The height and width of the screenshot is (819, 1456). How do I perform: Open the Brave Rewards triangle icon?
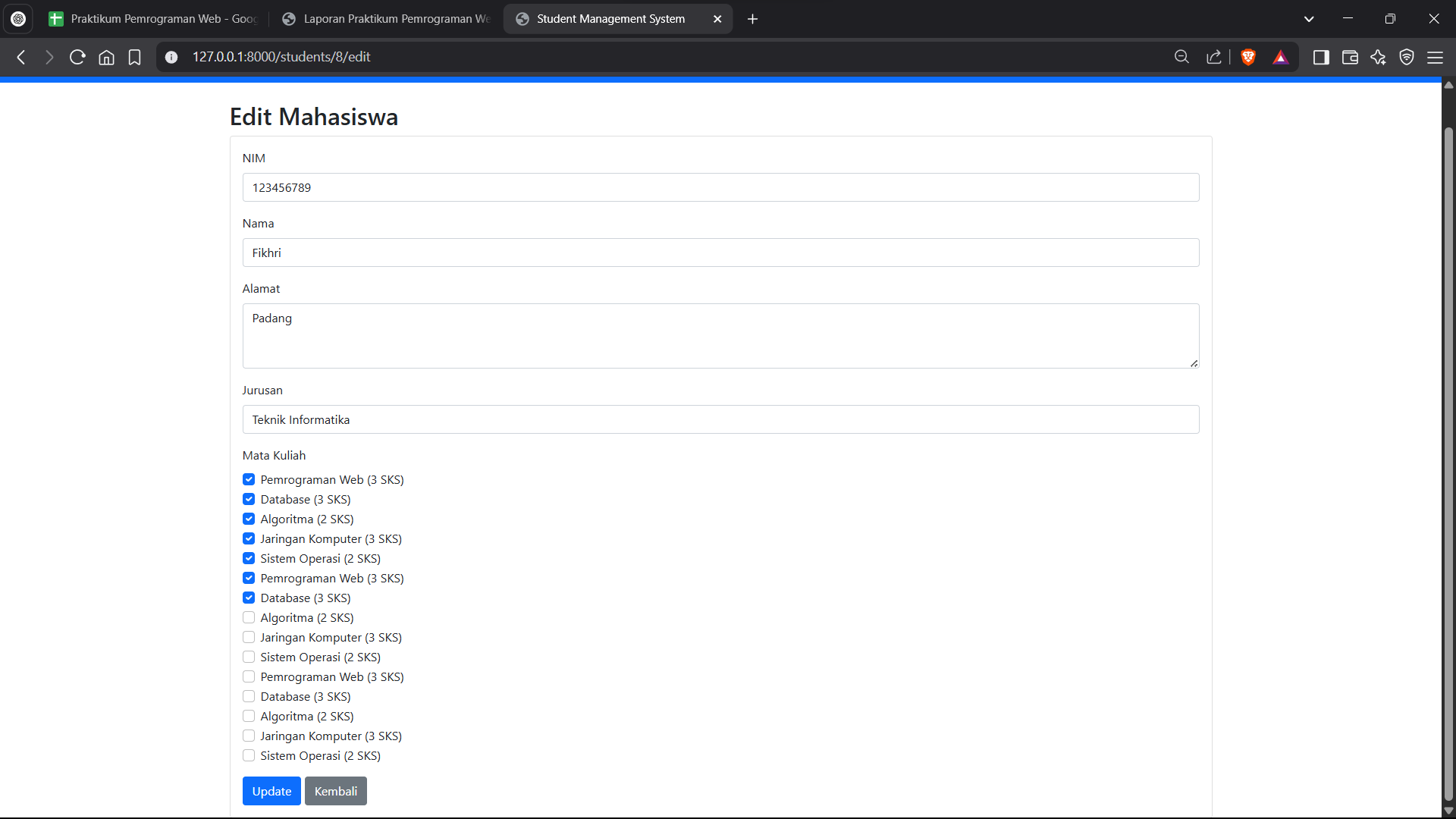(1281, 57)
